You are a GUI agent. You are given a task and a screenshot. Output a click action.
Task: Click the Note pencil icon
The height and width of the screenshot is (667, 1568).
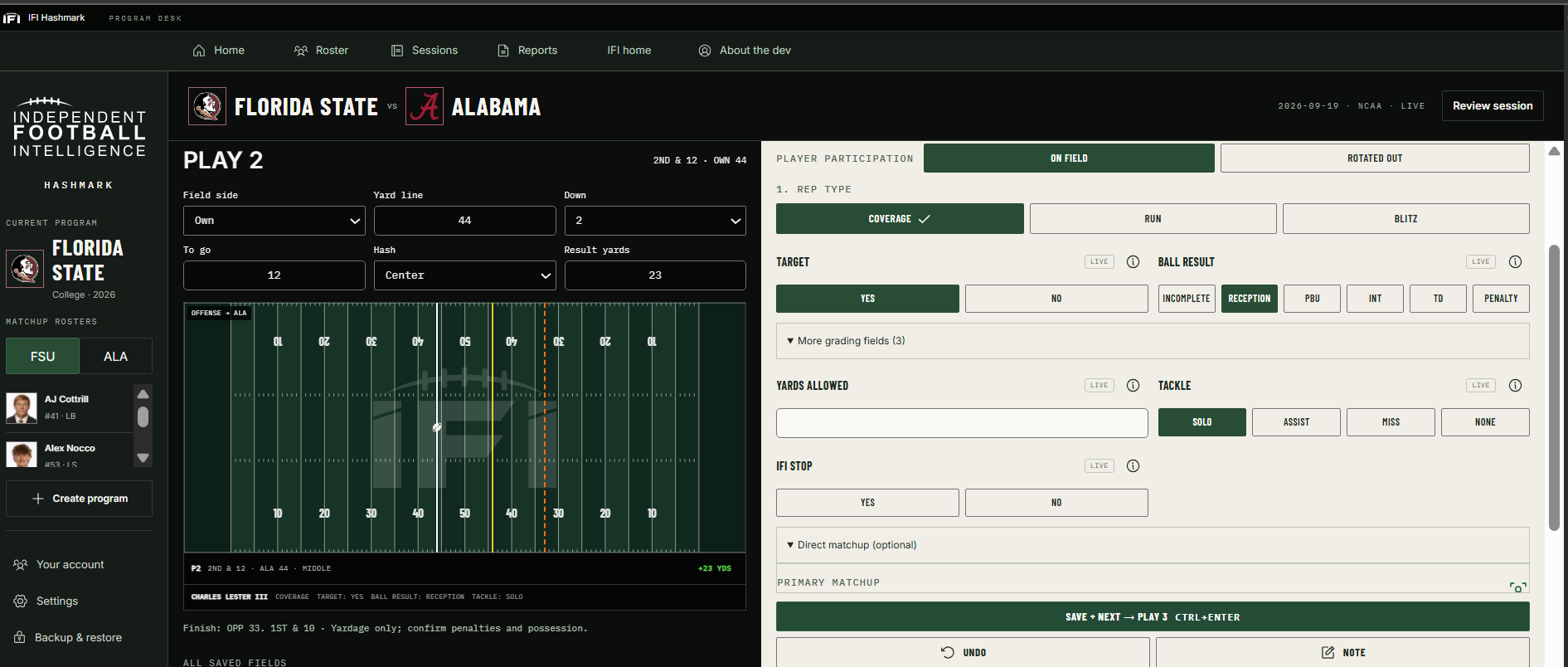[1328, 652]
